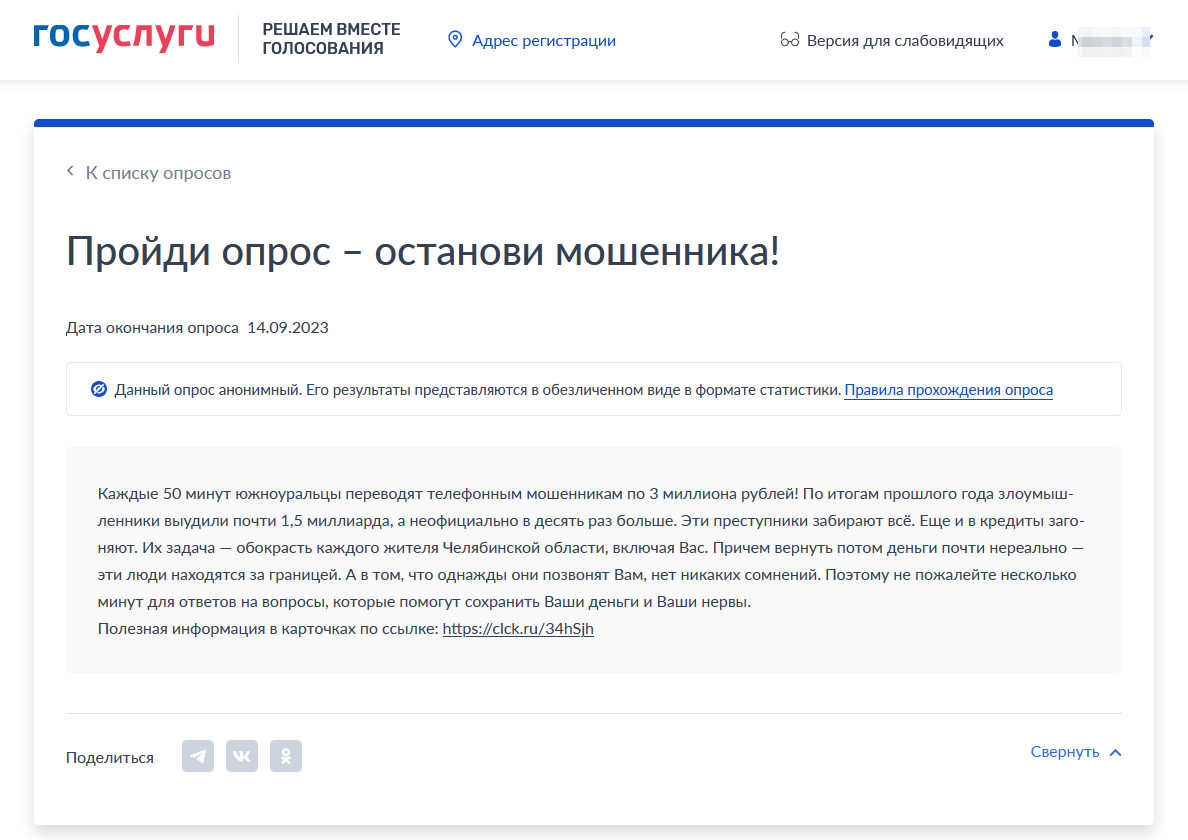
Task: Click the location pin icon
Action: click(x=455, y=40)
